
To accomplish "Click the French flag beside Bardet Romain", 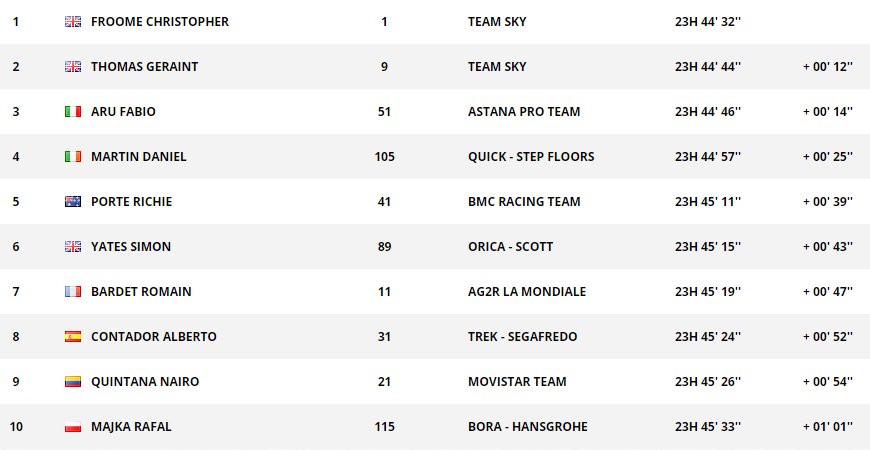I will (x=72, y=292).
